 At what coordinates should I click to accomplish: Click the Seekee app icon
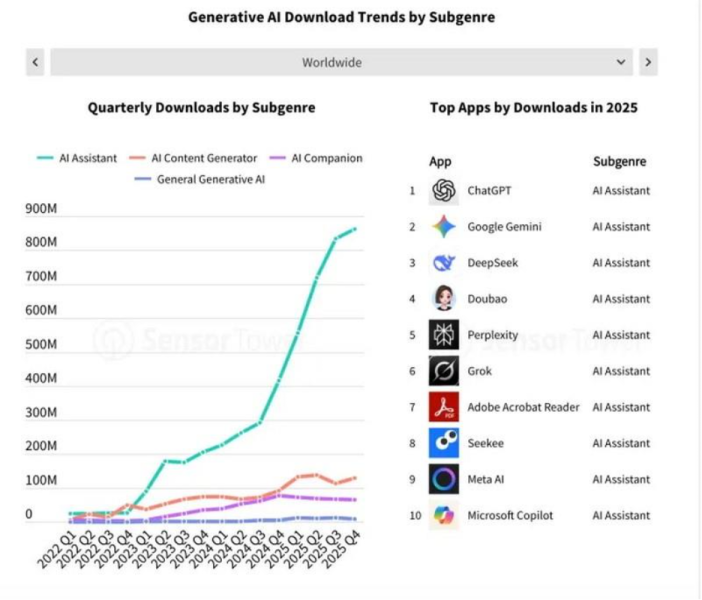tap(444, 443)
